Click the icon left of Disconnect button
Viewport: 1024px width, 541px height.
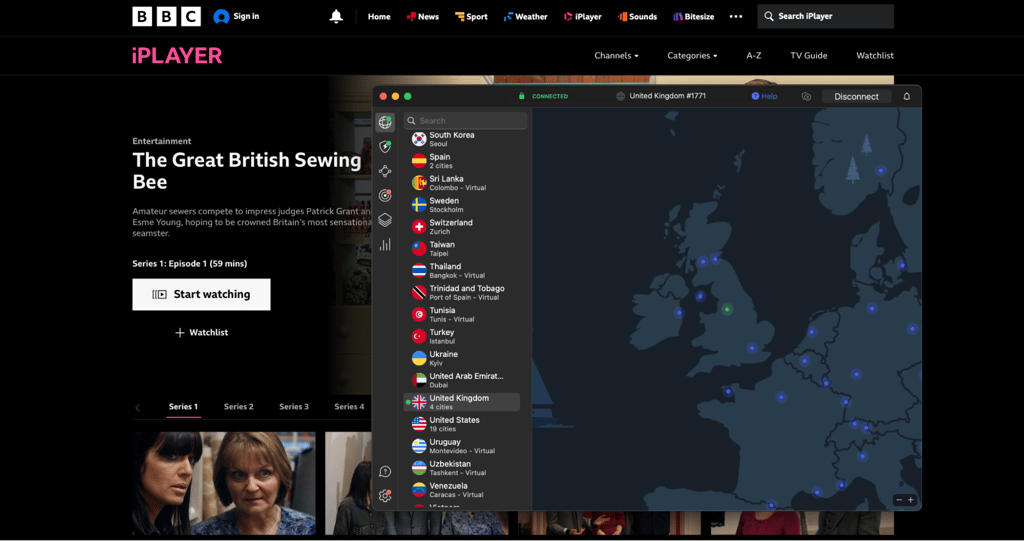tap(806, 96)
